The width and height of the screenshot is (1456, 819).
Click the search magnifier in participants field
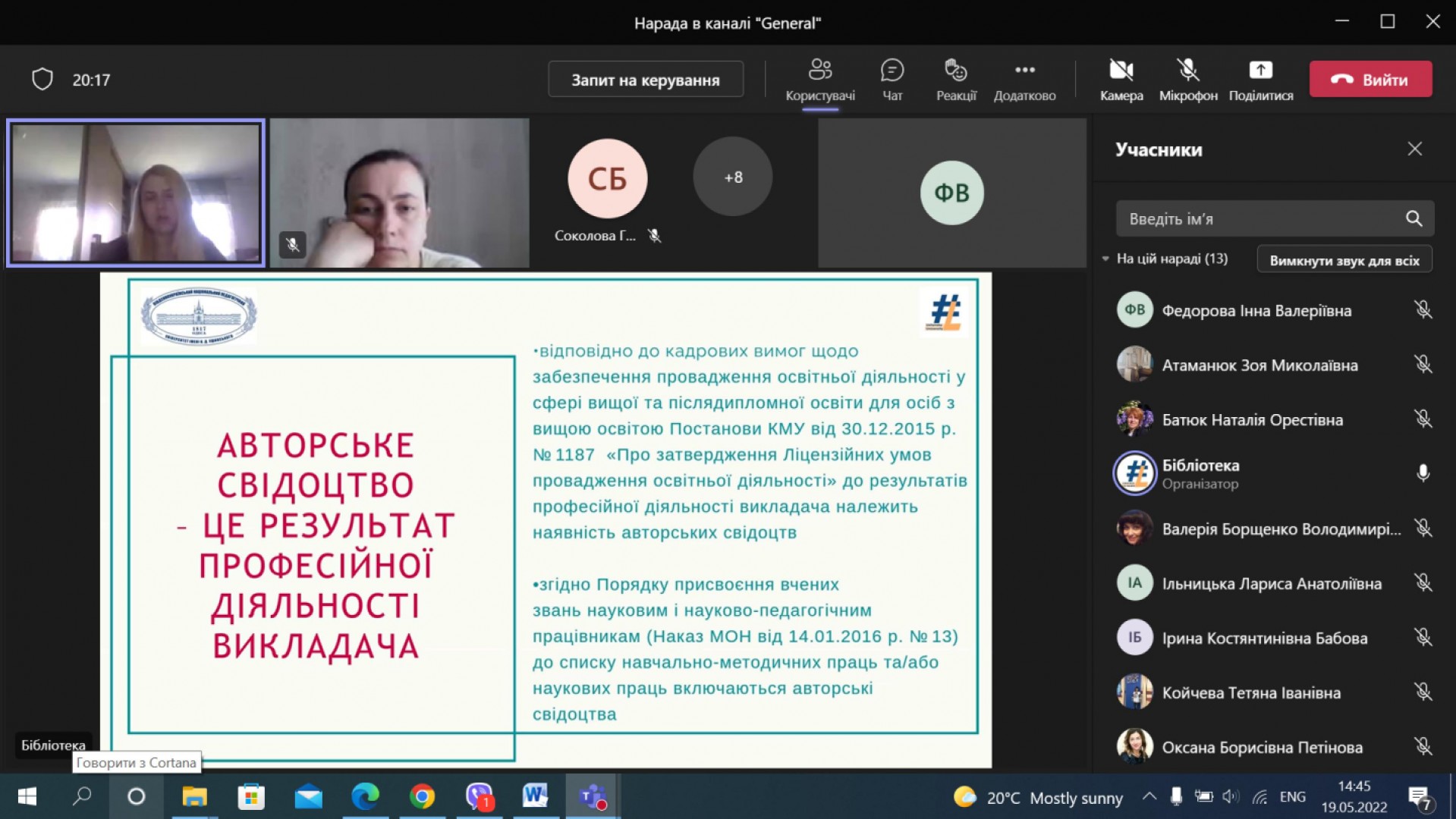(1414, 219)
